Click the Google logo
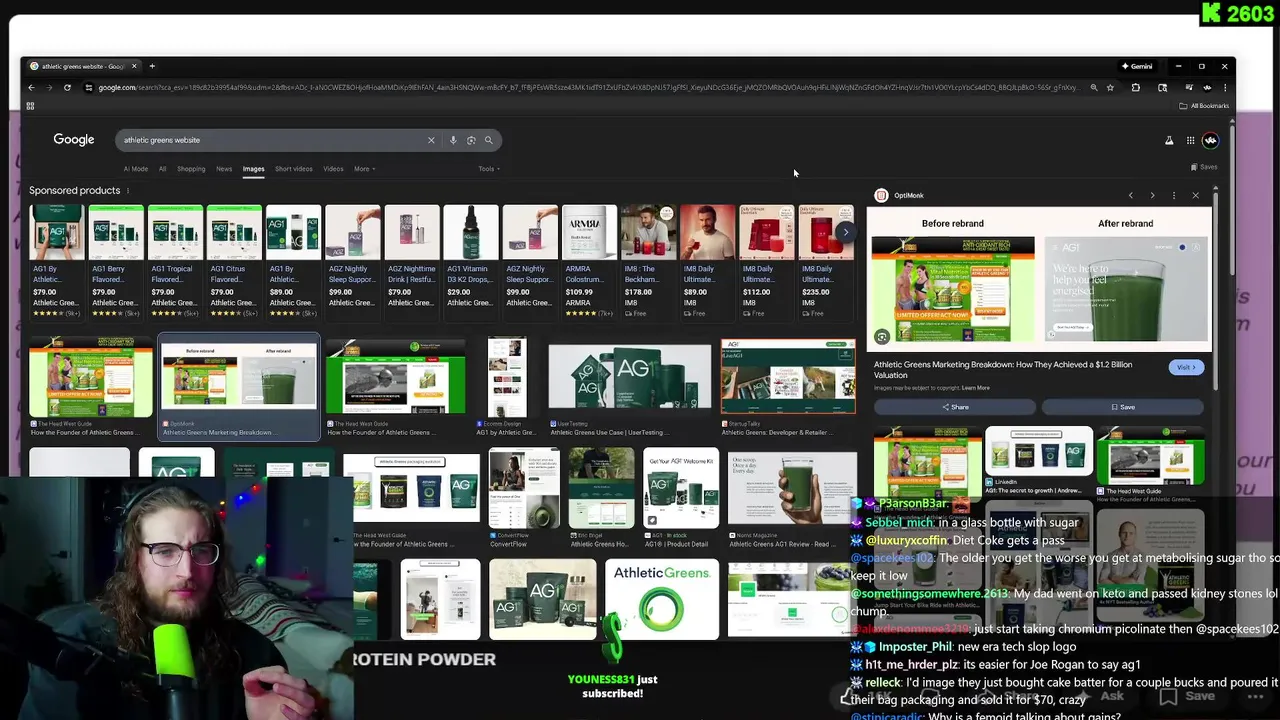 coord(74,140)
